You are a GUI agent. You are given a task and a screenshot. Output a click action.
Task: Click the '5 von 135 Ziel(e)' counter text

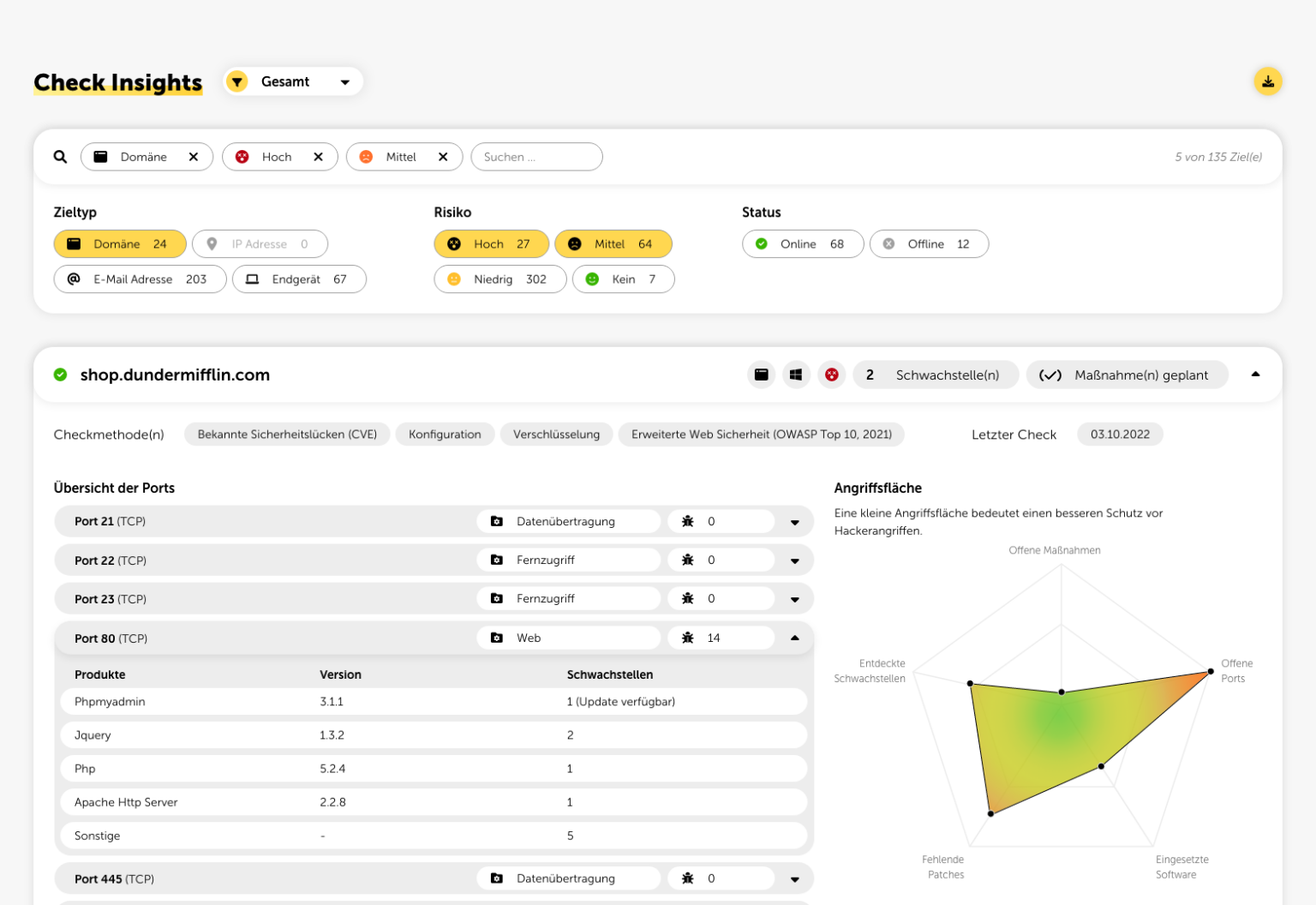[1218, 157]
